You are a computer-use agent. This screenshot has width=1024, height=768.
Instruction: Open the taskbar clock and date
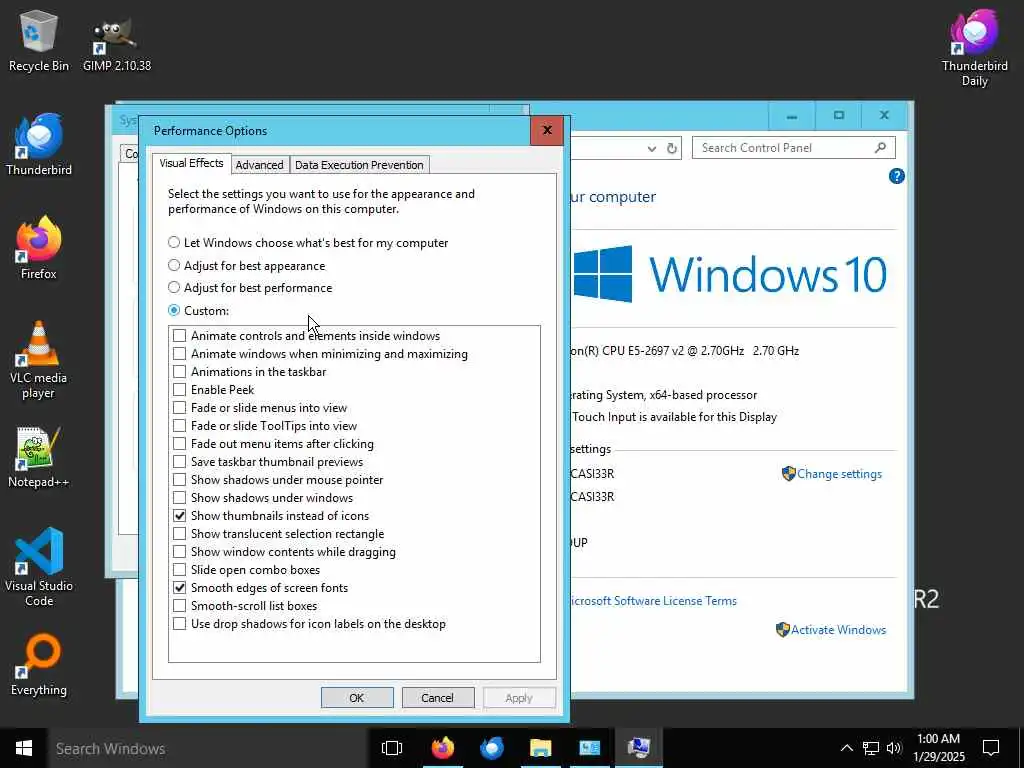(940, 748)
